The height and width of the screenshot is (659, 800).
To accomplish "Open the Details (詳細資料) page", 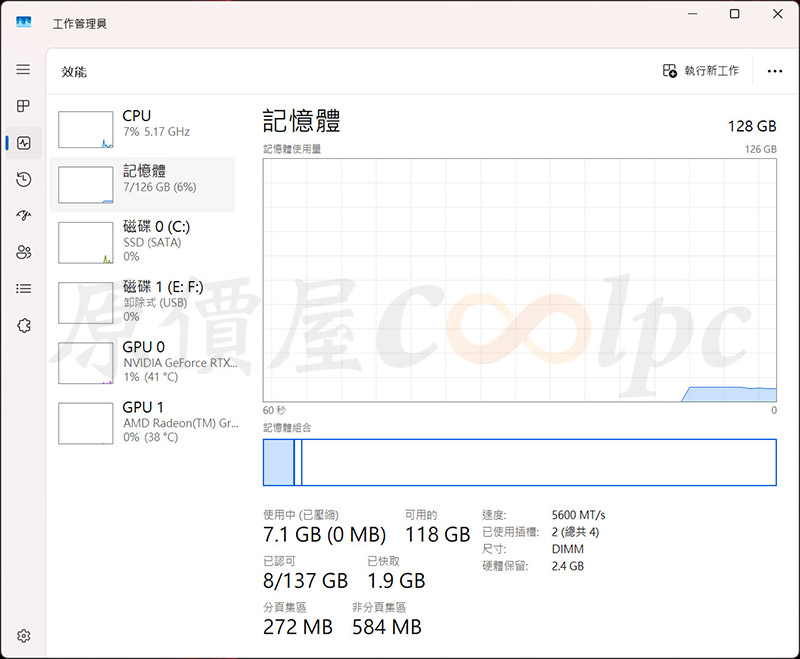I will coord(22,288).
